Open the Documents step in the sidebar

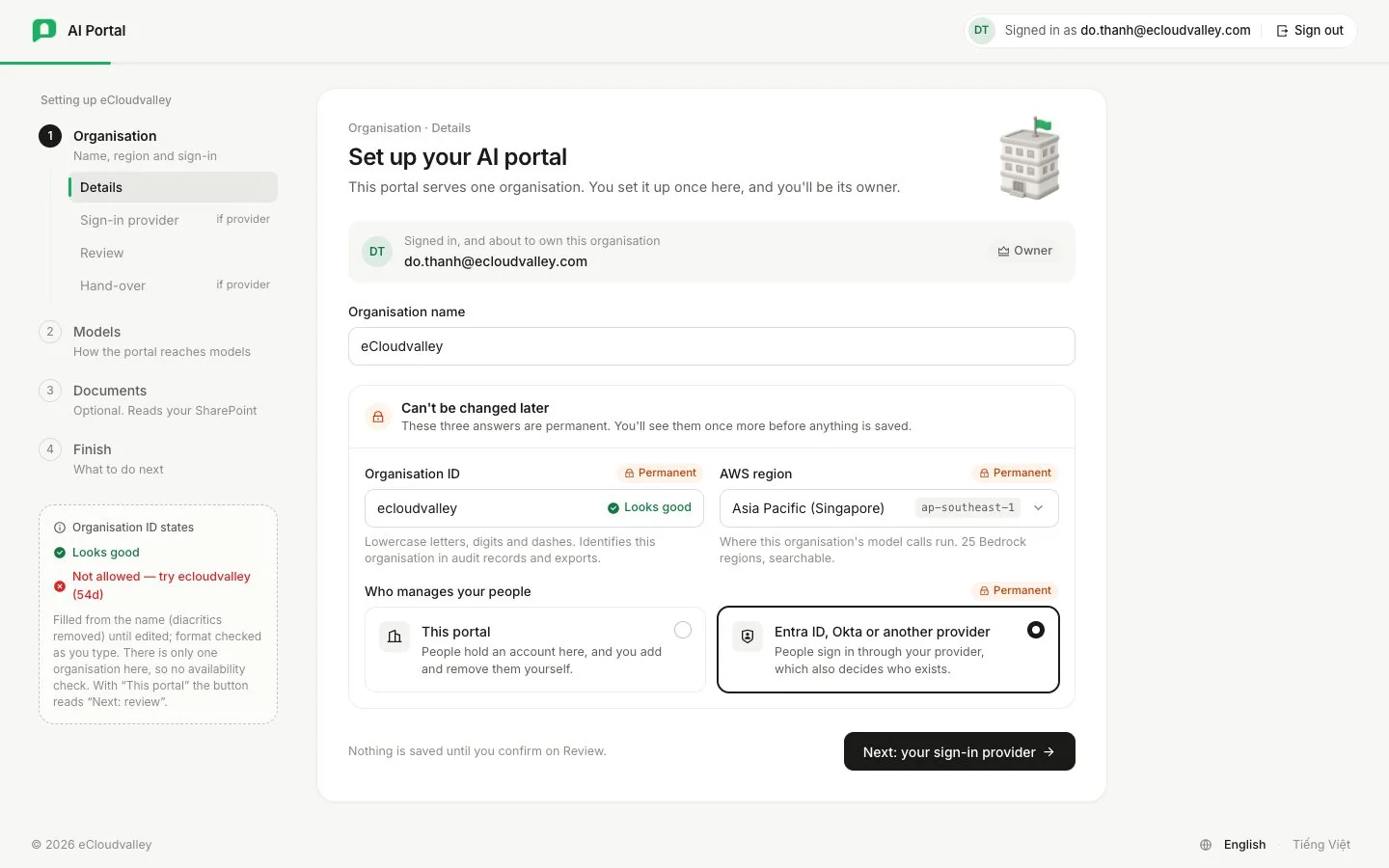click(158, 399)
